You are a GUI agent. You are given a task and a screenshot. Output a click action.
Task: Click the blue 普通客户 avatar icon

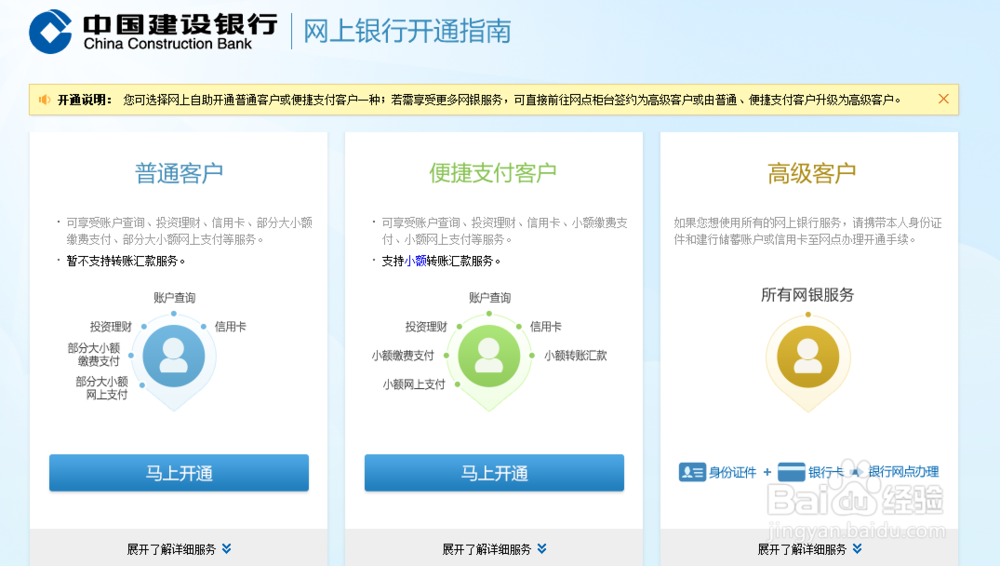point(173,356)
